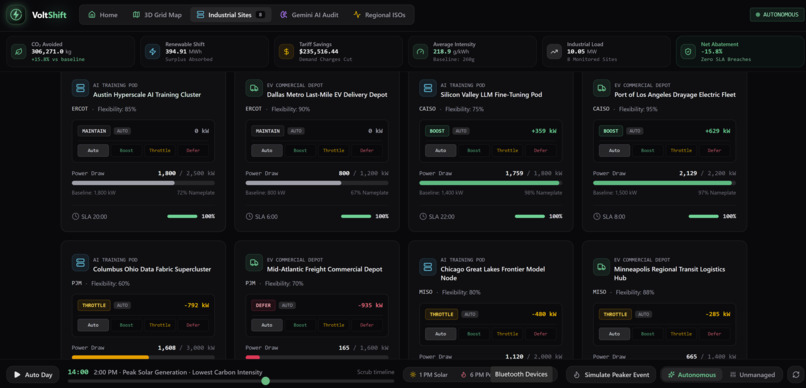Click the Renewable Shift bolt icon
806x388 pixels.
pyautogui.click(x=153, y=51)
